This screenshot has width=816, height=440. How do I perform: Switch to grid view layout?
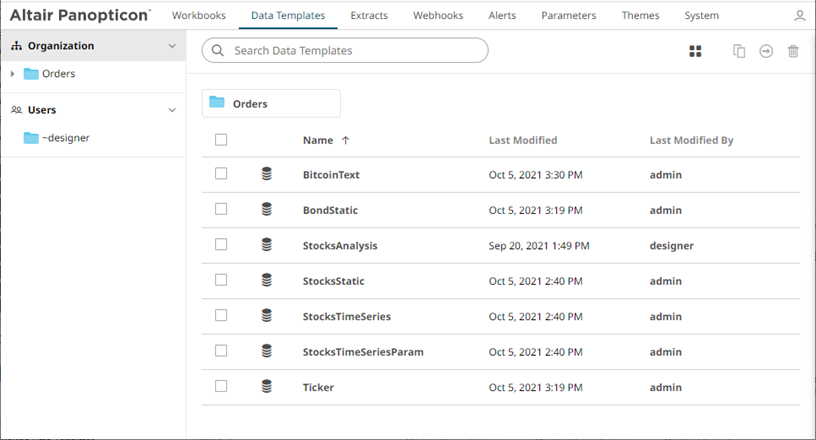[x=695, y=51]
